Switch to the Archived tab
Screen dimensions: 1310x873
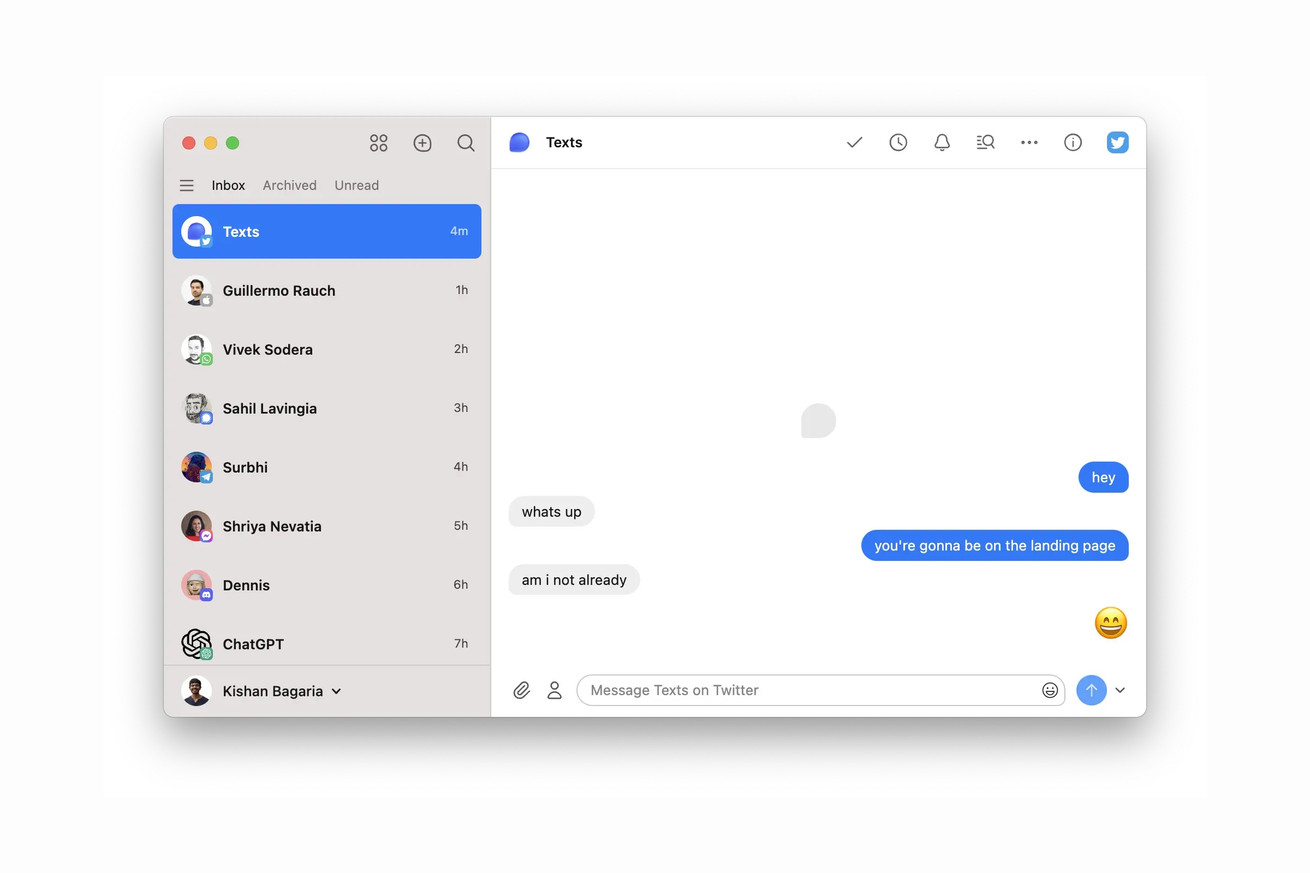[289, 185]
